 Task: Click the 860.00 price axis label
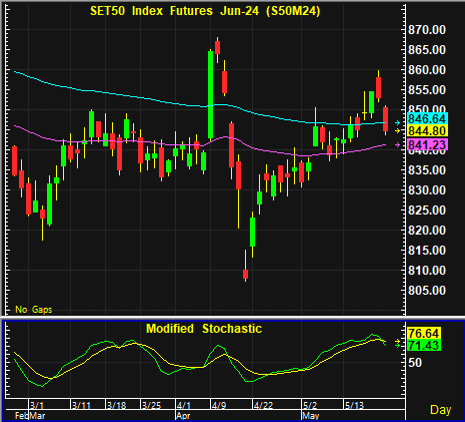[x=427, y=70]
